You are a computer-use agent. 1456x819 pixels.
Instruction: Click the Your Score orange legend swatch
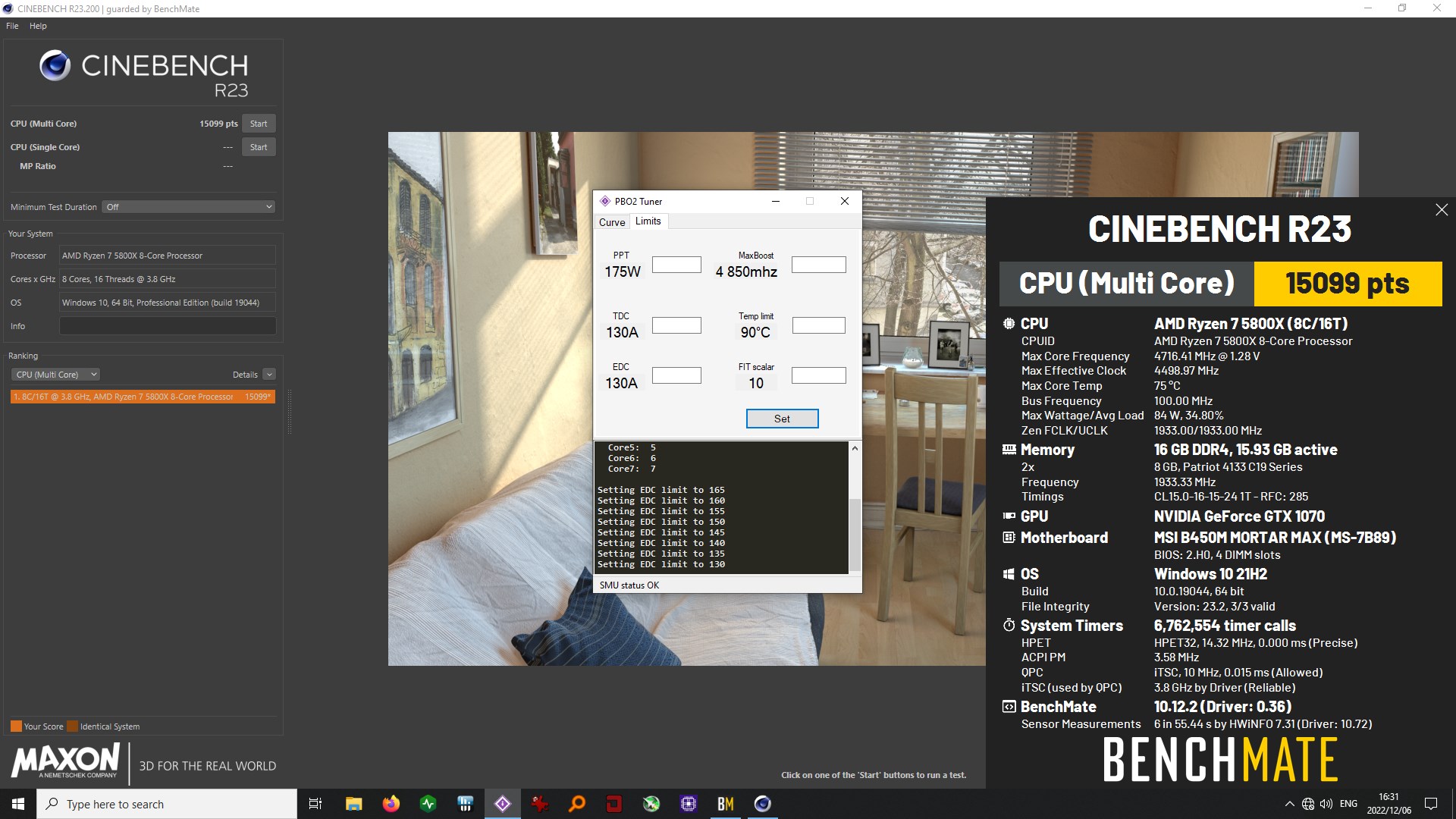[16, 726]
